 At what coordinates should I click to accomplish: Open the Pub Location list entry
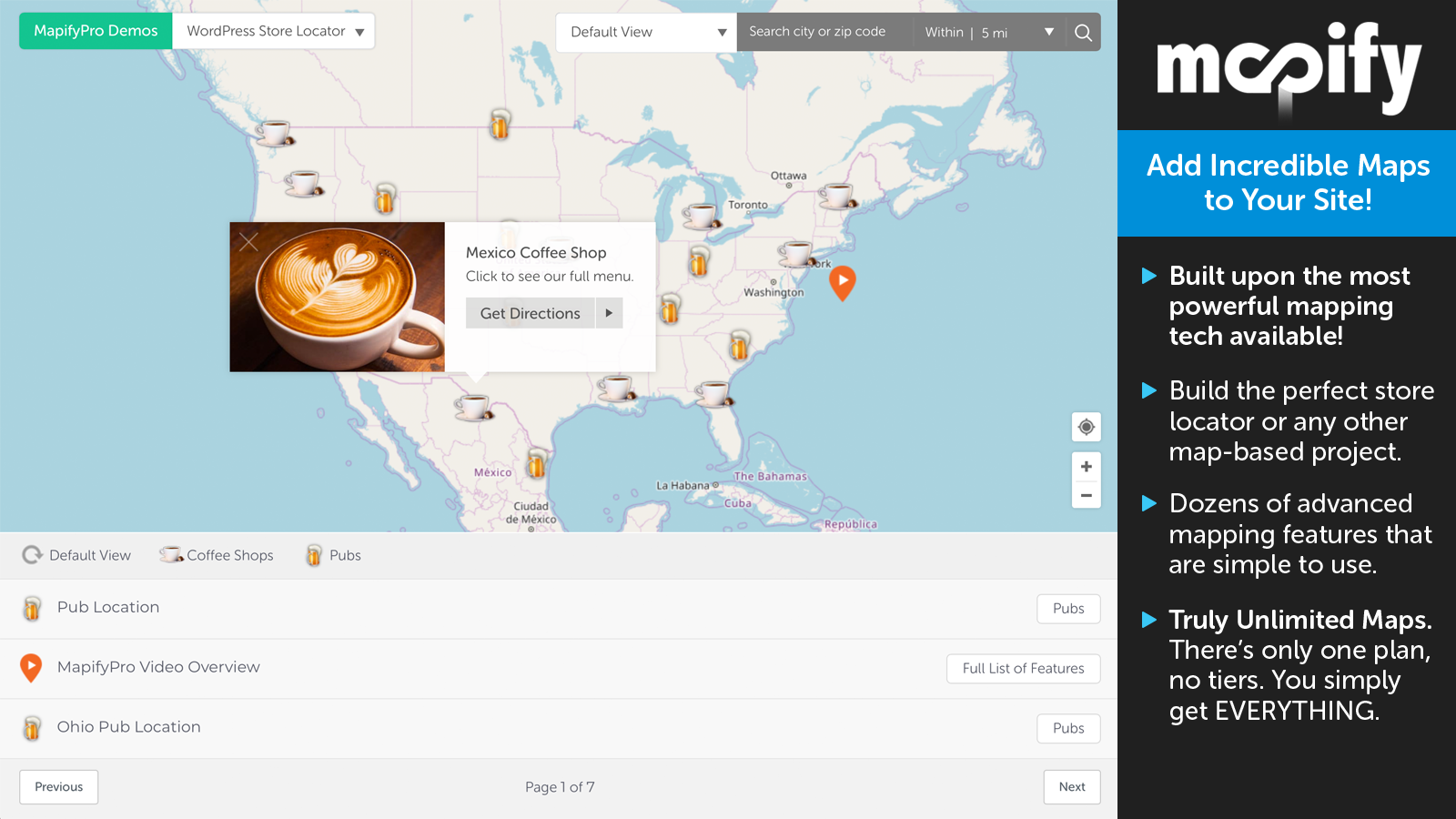(x=559, y=609)
